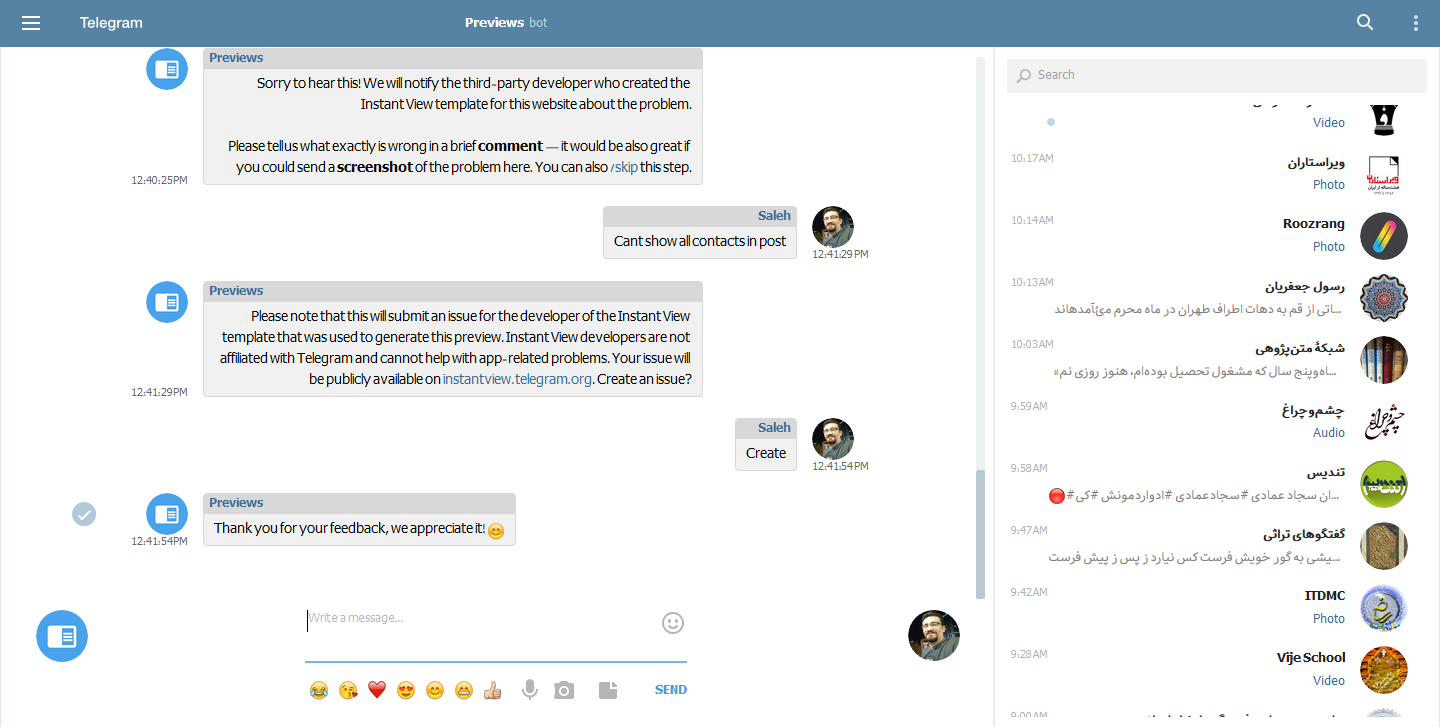Image resolution: width=1440 pixels, height=727 pixels.
Task: Open the main hamburger menu
Action: click(x=30, y=22)
